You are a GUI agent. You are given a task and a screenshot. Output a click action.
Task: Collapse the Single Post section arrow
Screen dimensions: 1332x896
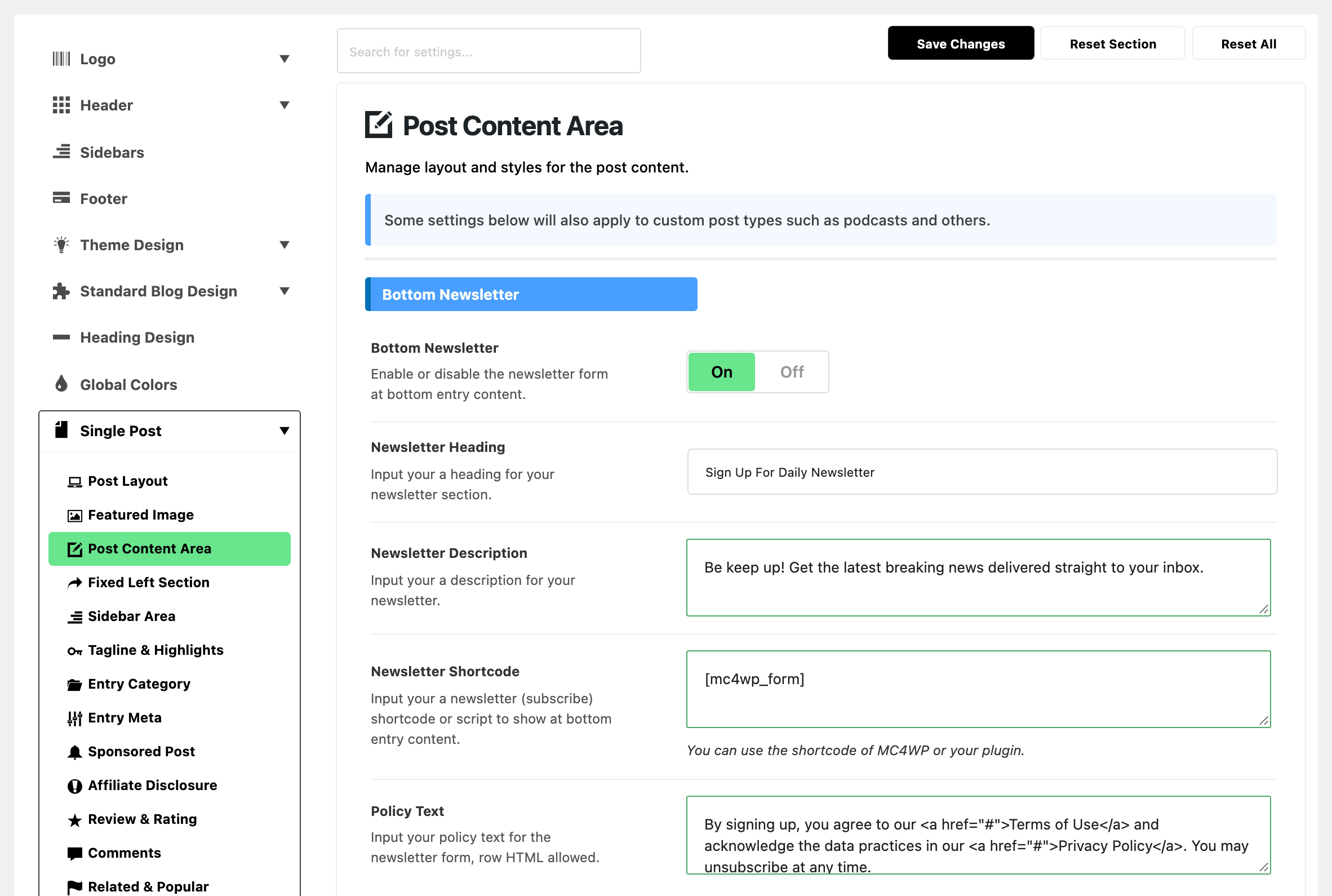click(x=285, y=431)
